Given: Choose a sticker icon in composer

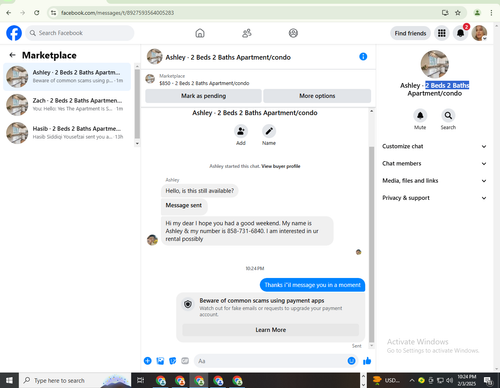Looking at the screenshot, I should (172, 361).
